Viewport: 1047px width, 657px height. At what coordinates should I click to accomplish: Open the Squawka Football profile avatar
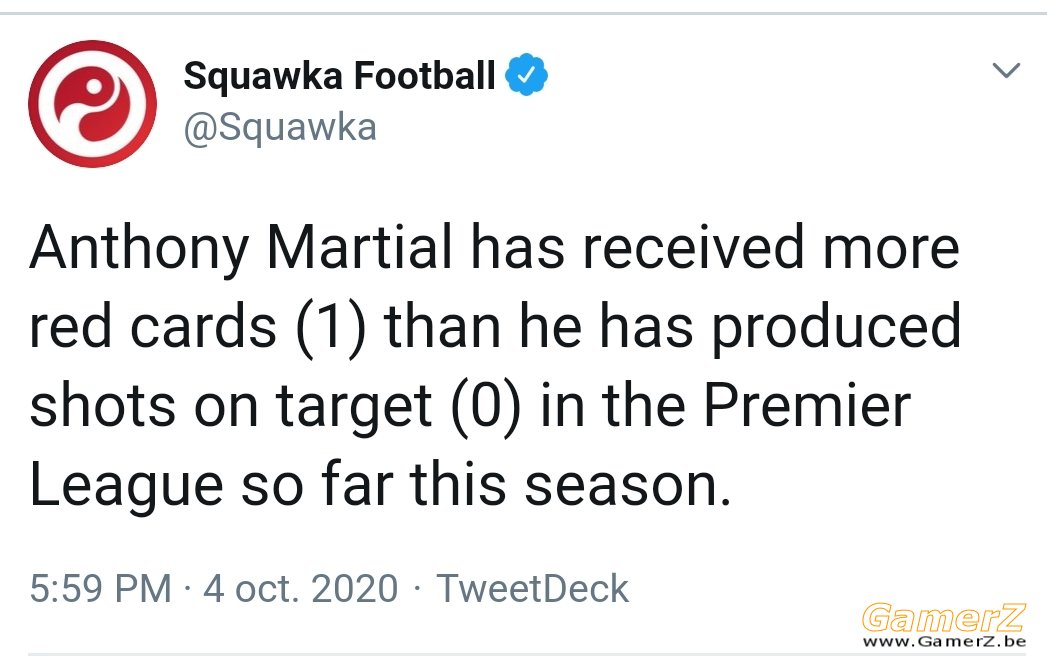tap(93, 103)
